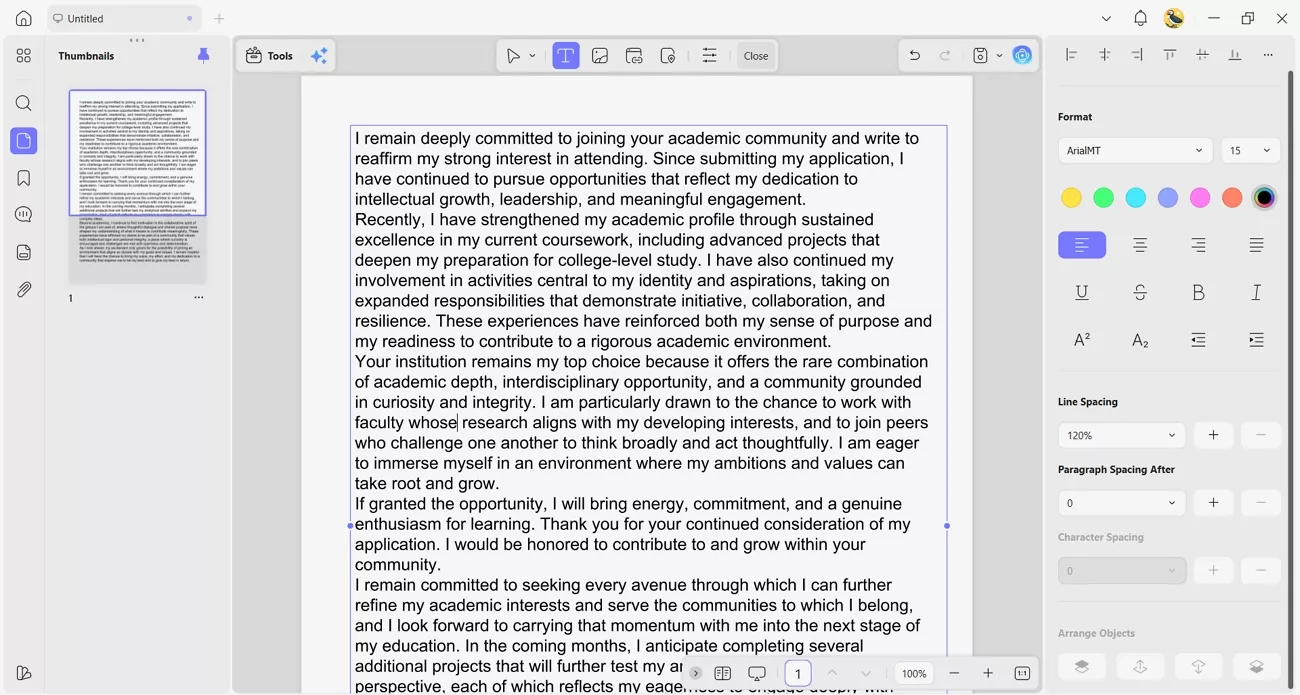
Task: Open the search panel in the sidebar
Action: coord(23,103)
